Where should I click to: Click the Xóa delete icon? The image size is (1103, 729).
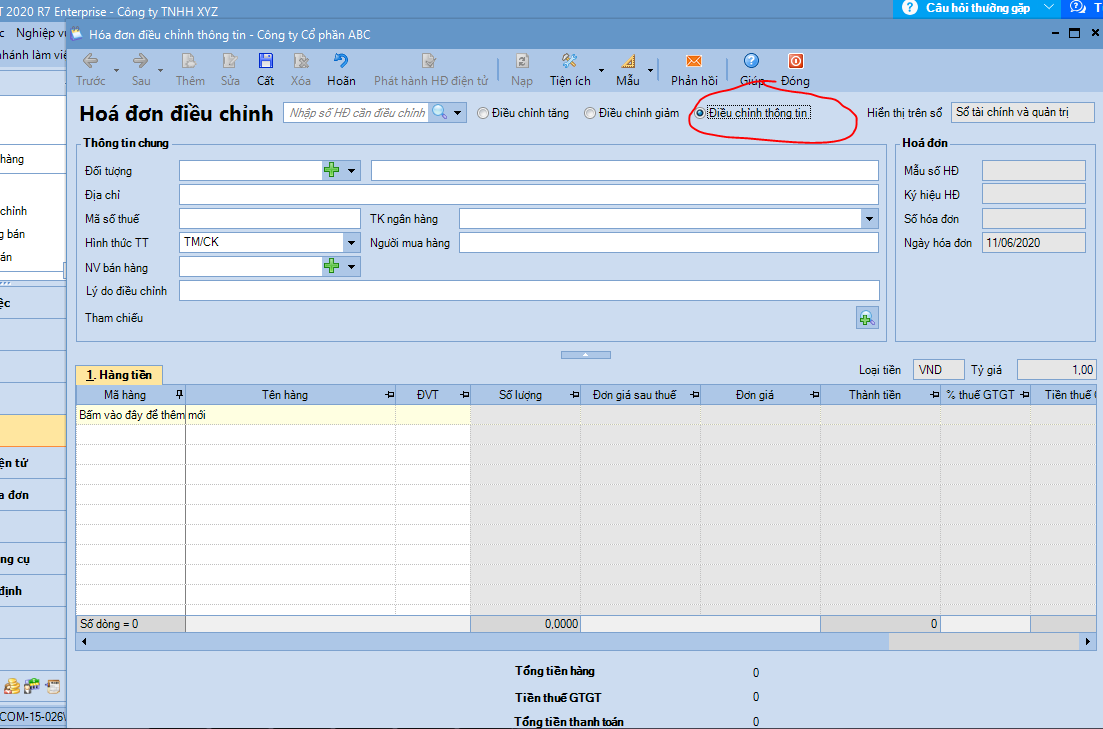(x=301, y=61)
